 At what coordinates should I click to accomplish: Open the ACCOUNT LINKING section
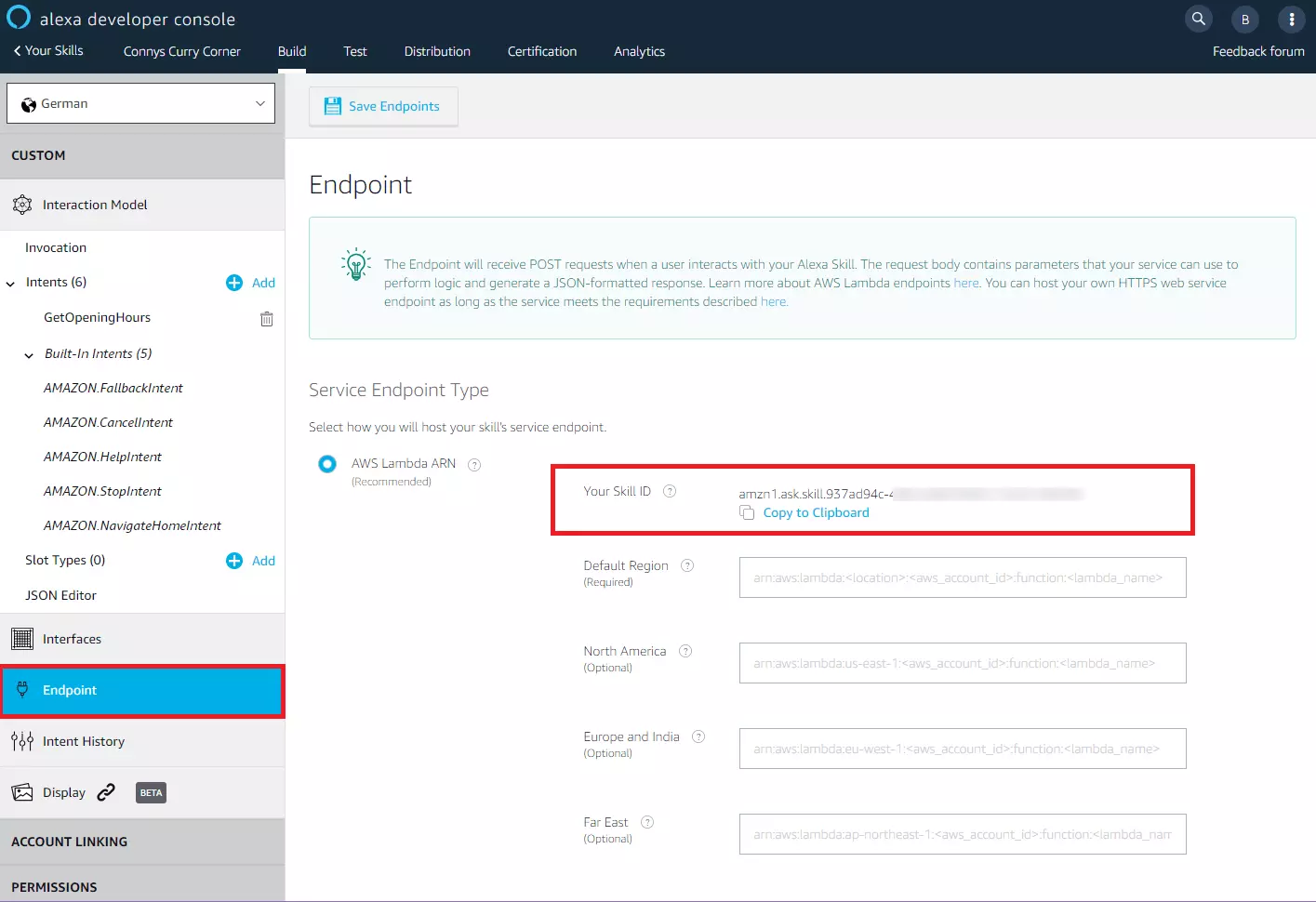(142, 842)
